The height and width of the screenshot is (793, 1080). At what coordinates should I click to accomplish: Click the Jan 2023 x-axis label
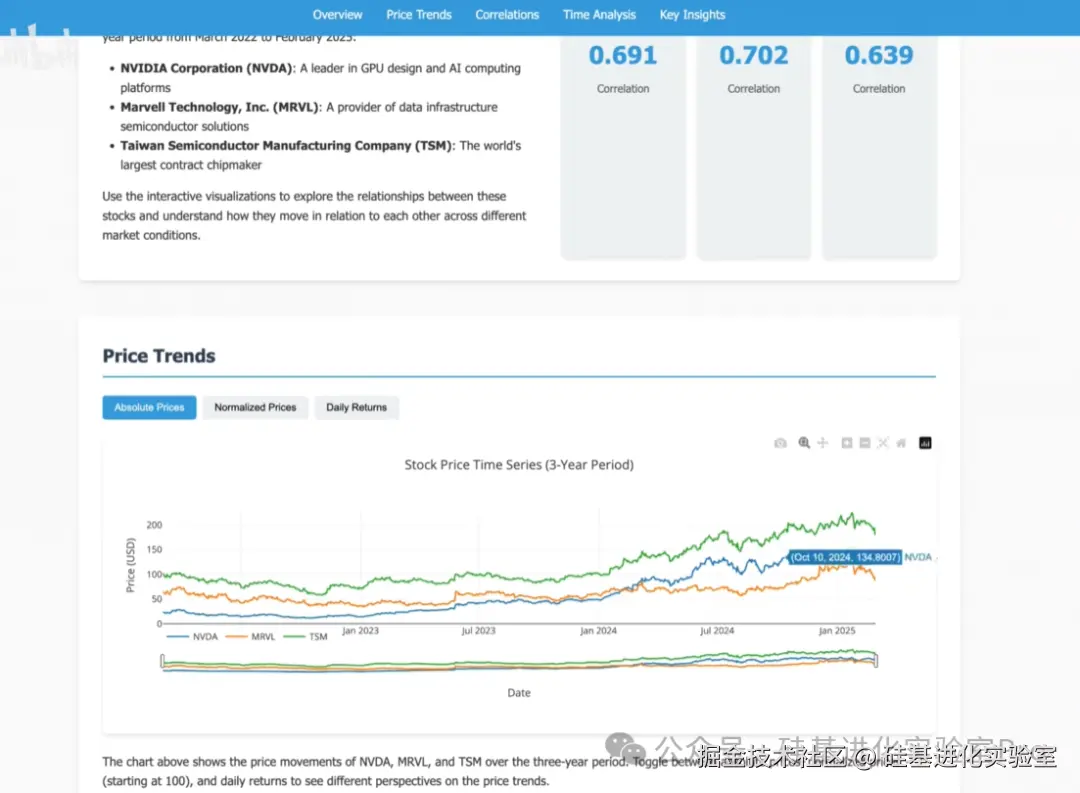[360, 630]
